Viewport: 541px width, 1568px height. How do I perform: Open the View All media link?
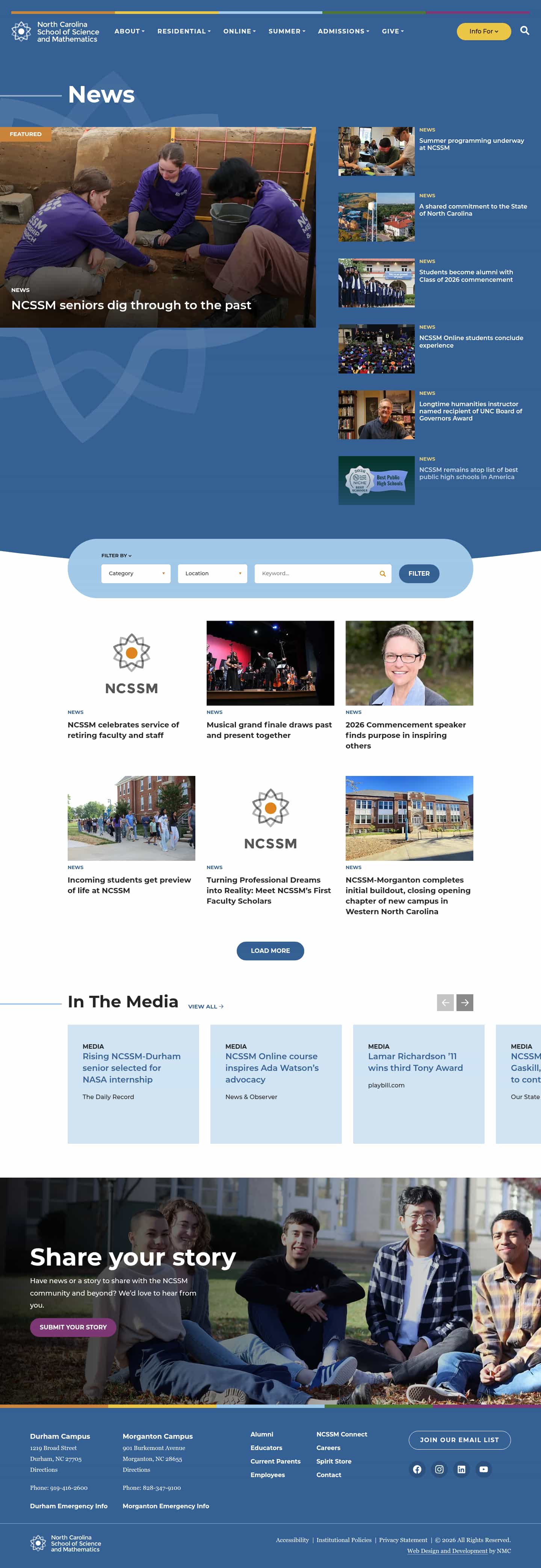point(206,1006)
